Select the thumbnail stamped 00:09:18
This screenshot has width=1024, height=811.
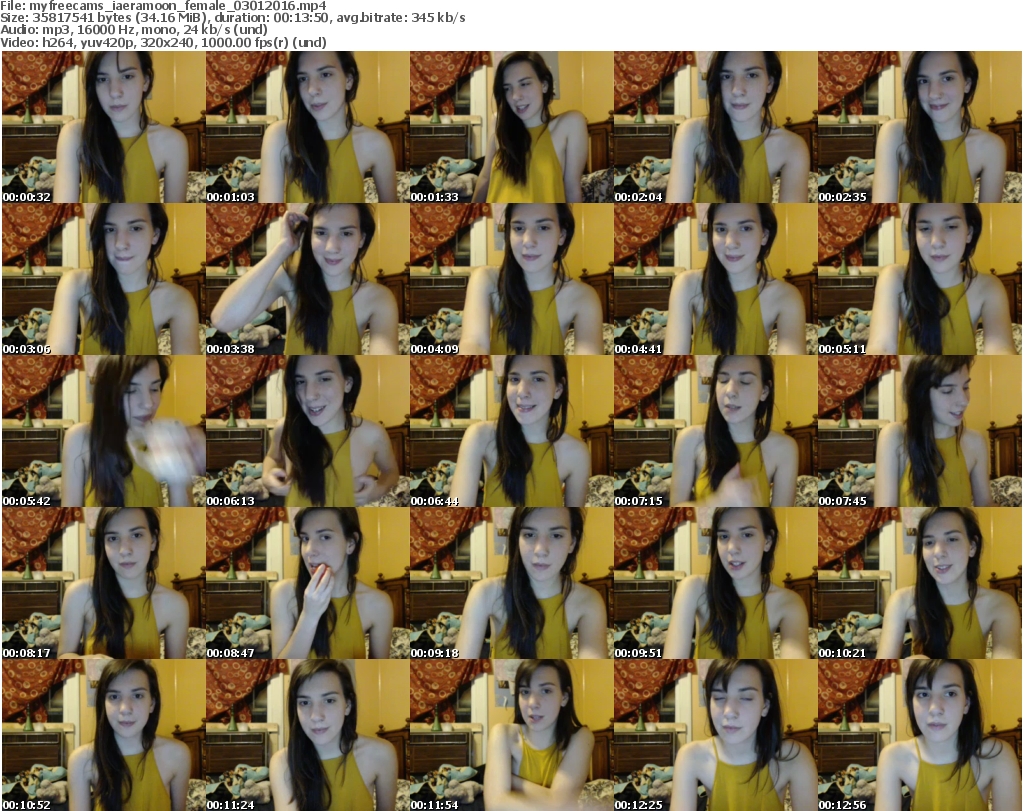pyautogui.click(x=511, y=583)
